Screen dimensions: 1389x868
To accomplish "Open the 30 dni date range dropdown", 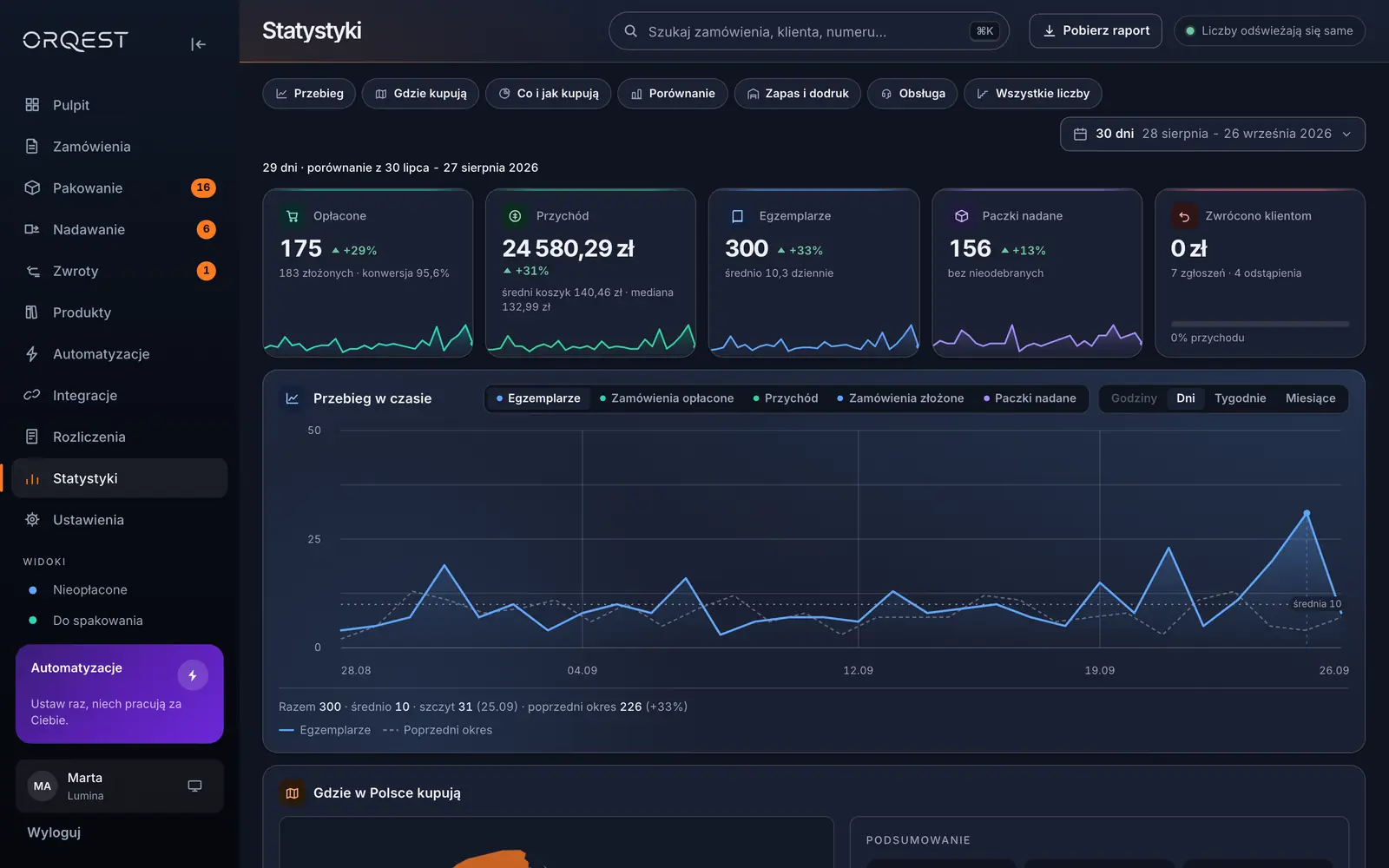I will tap(1213, 134).
